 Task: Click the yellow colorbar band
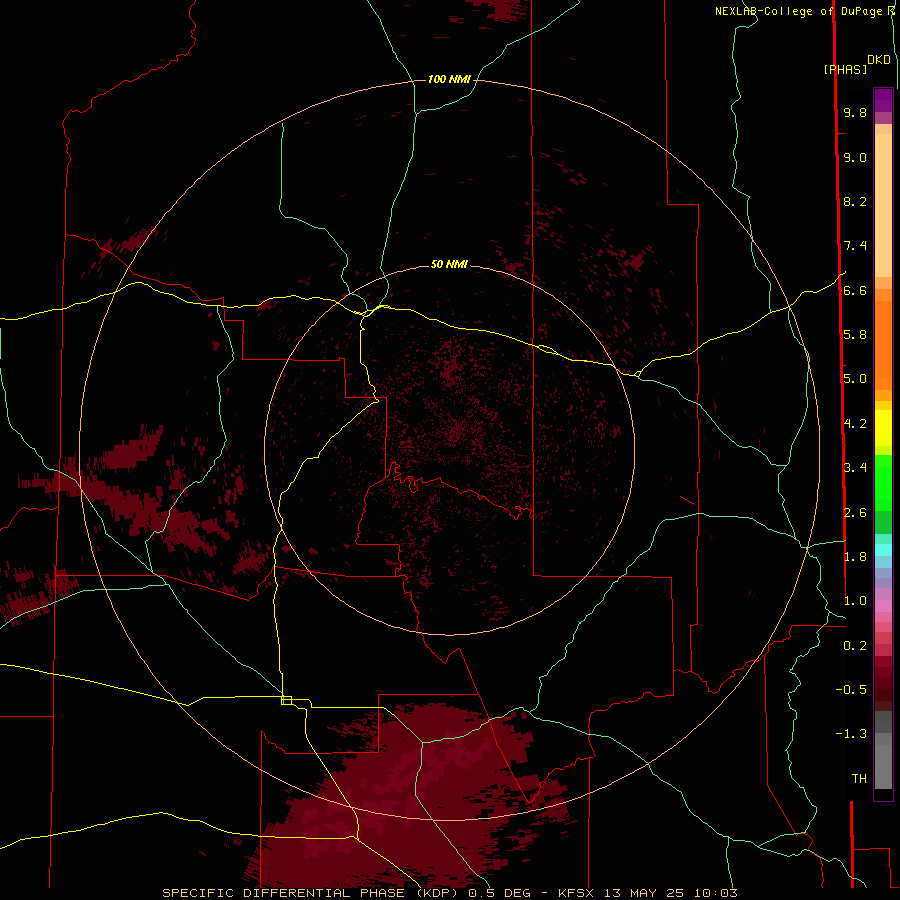tap(883, 428)
